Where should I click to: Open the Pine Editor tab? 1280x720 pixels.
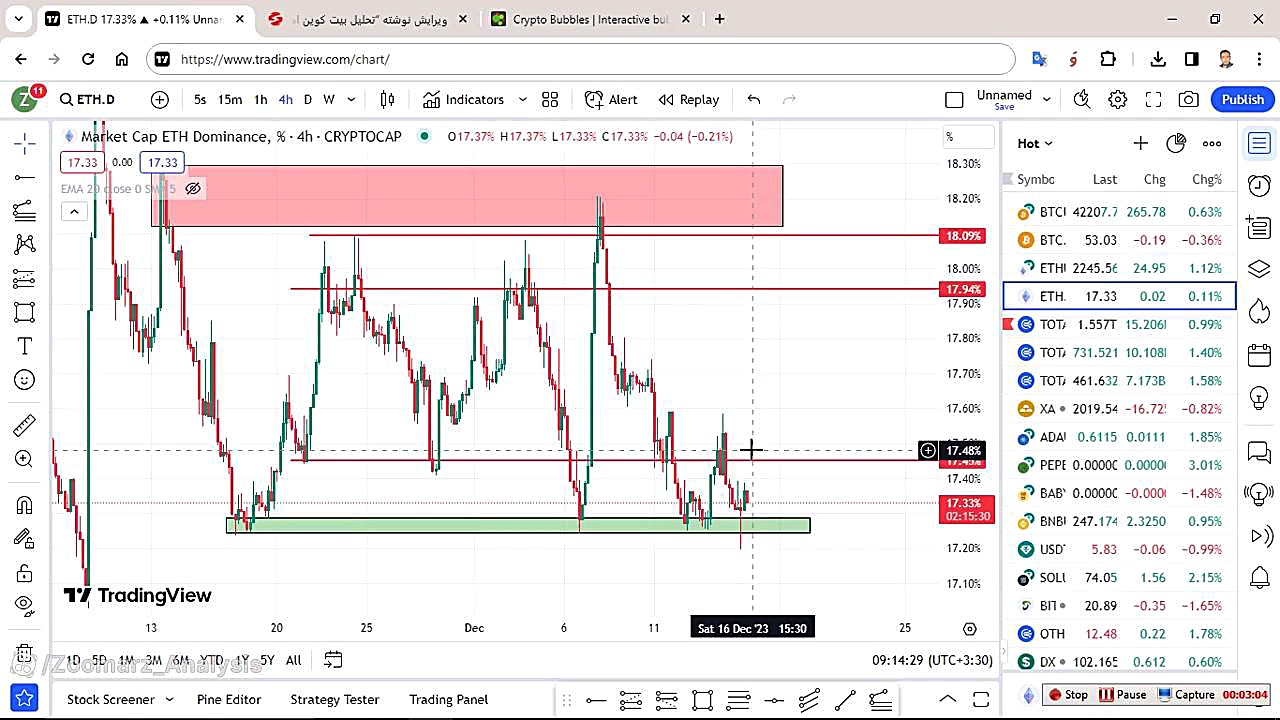click(x=229, y=699)
